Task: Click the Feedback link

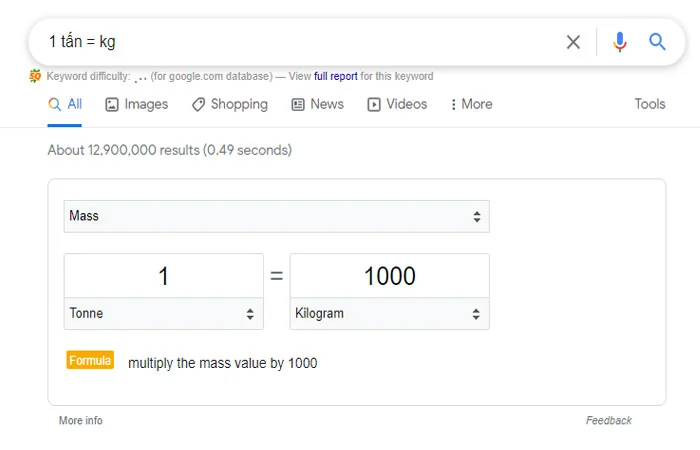Action: (x=609, y=421)
